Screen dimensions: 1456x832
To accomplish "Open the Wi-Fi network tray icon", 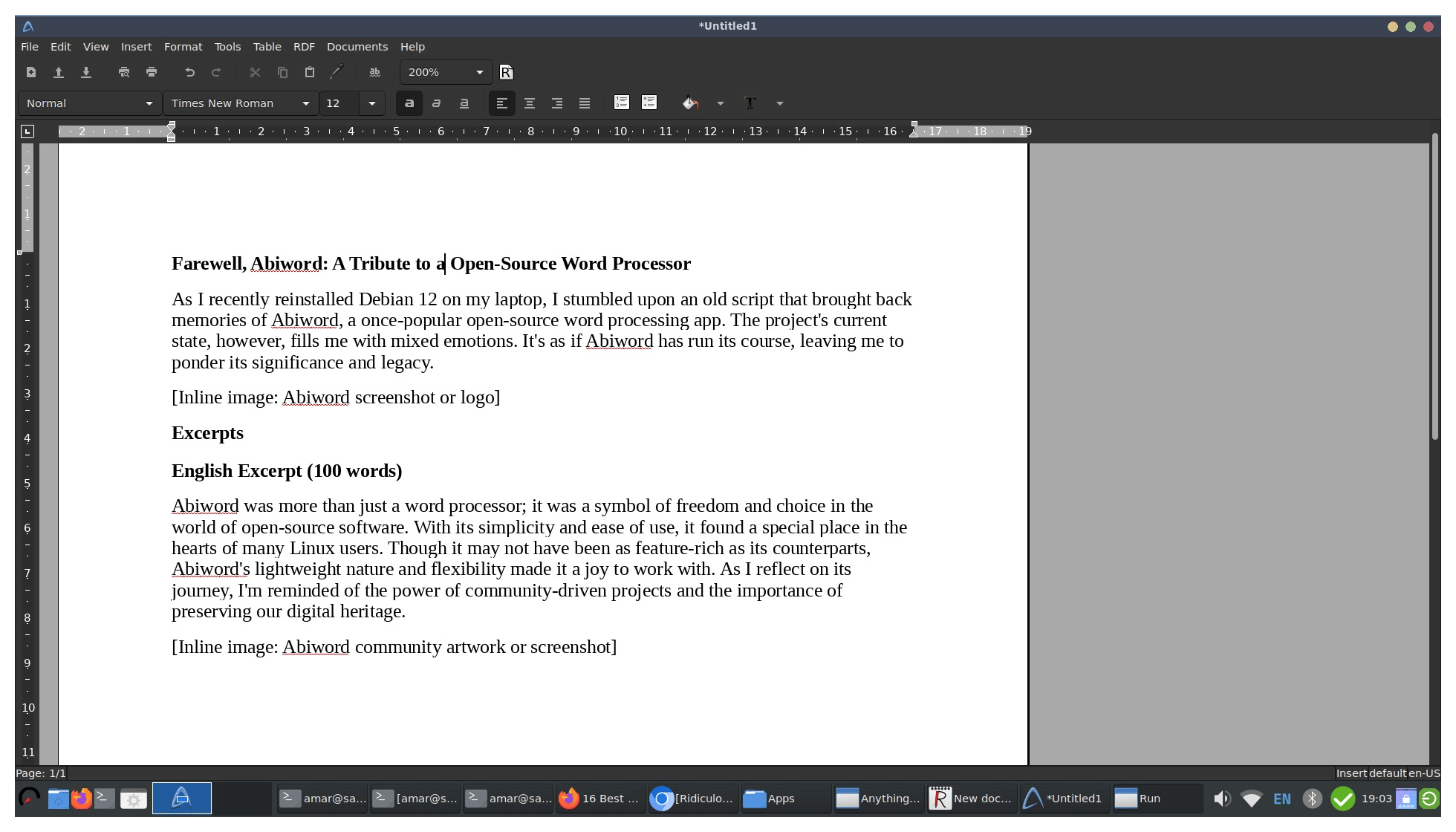I will [1252, 799].
